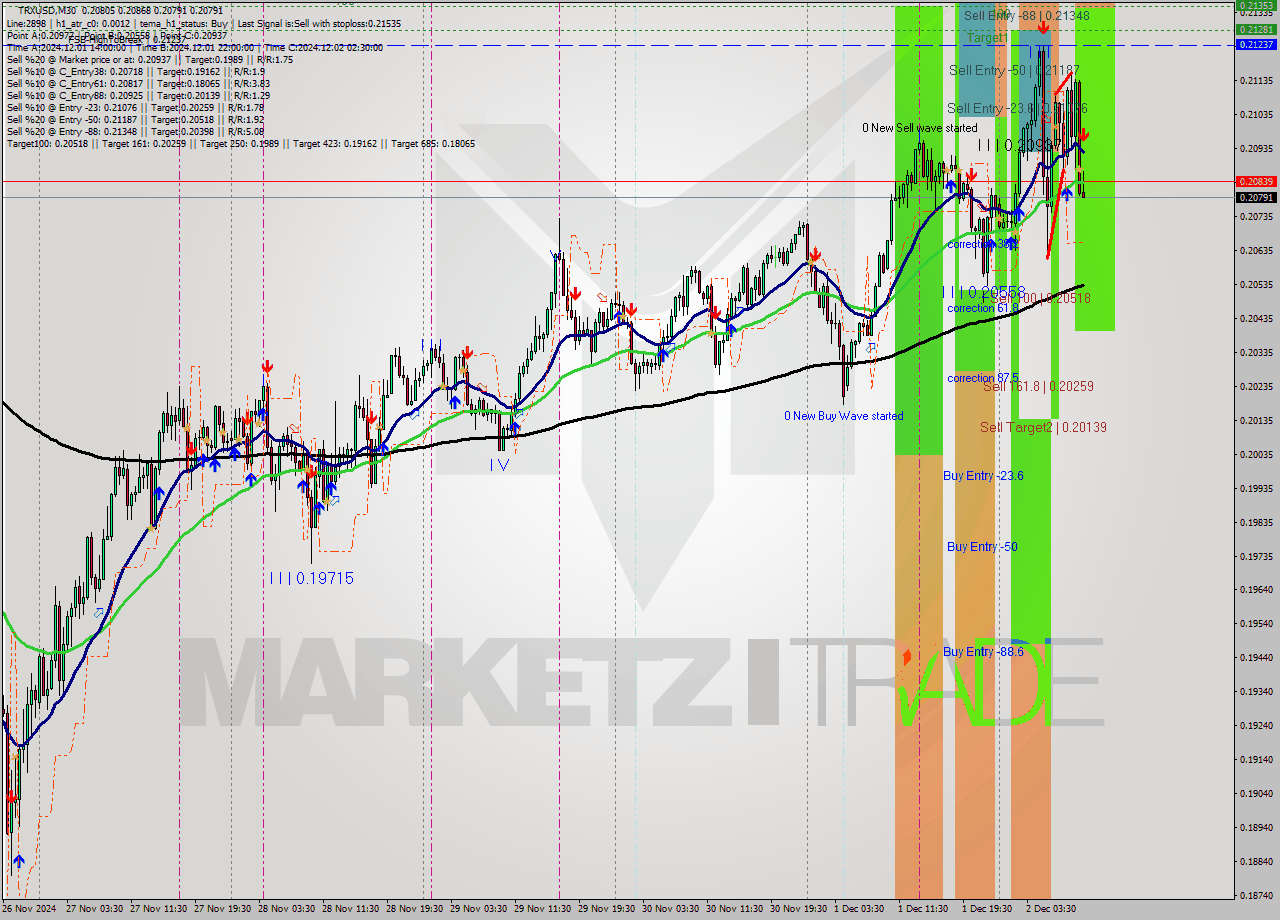Click the 'Buy Entry -50' label
This screenshot has width=1280, height=920.
pos(982,547)
